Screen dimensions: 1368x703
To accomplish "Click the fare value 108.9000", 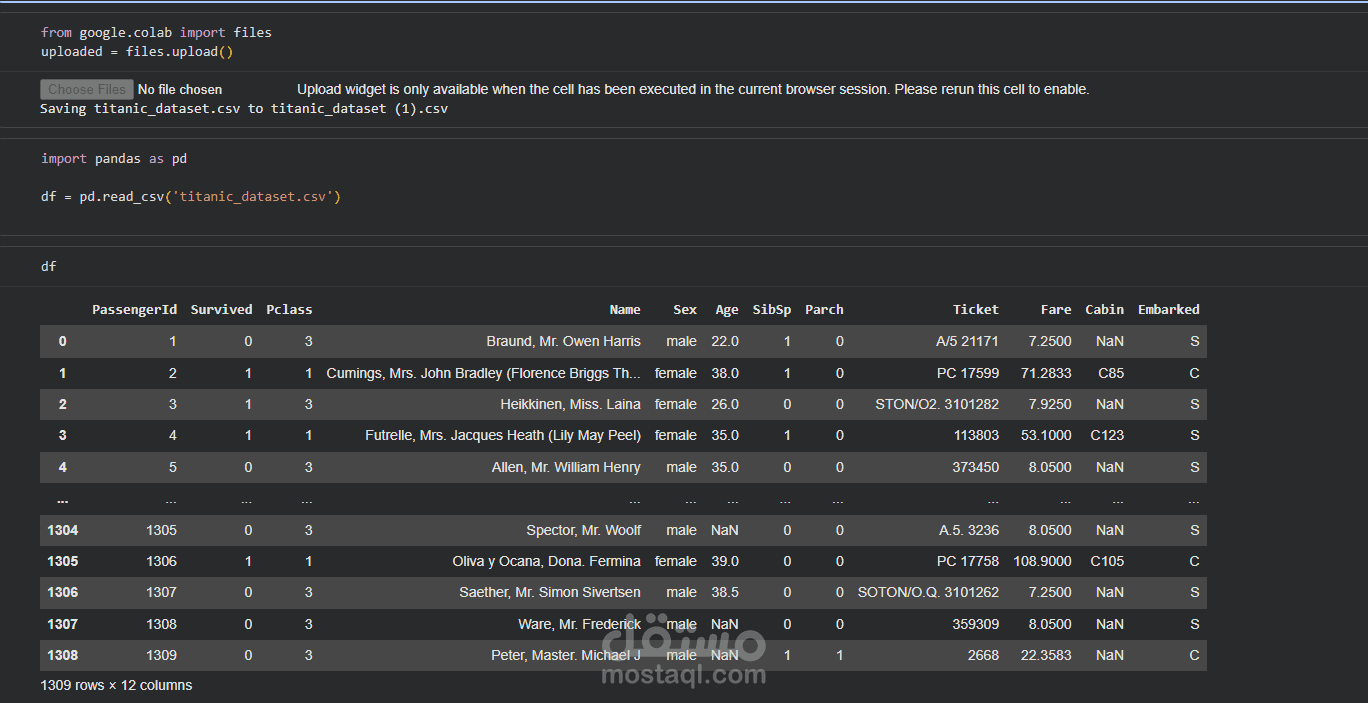I will click(1042, 561).
